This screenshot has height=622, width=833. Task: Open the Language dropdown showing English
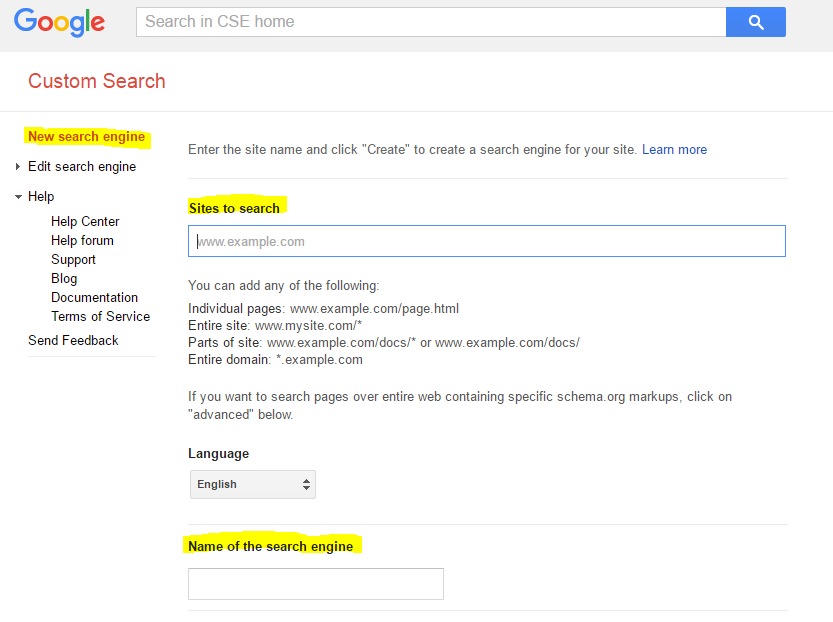tap(253, 484)
